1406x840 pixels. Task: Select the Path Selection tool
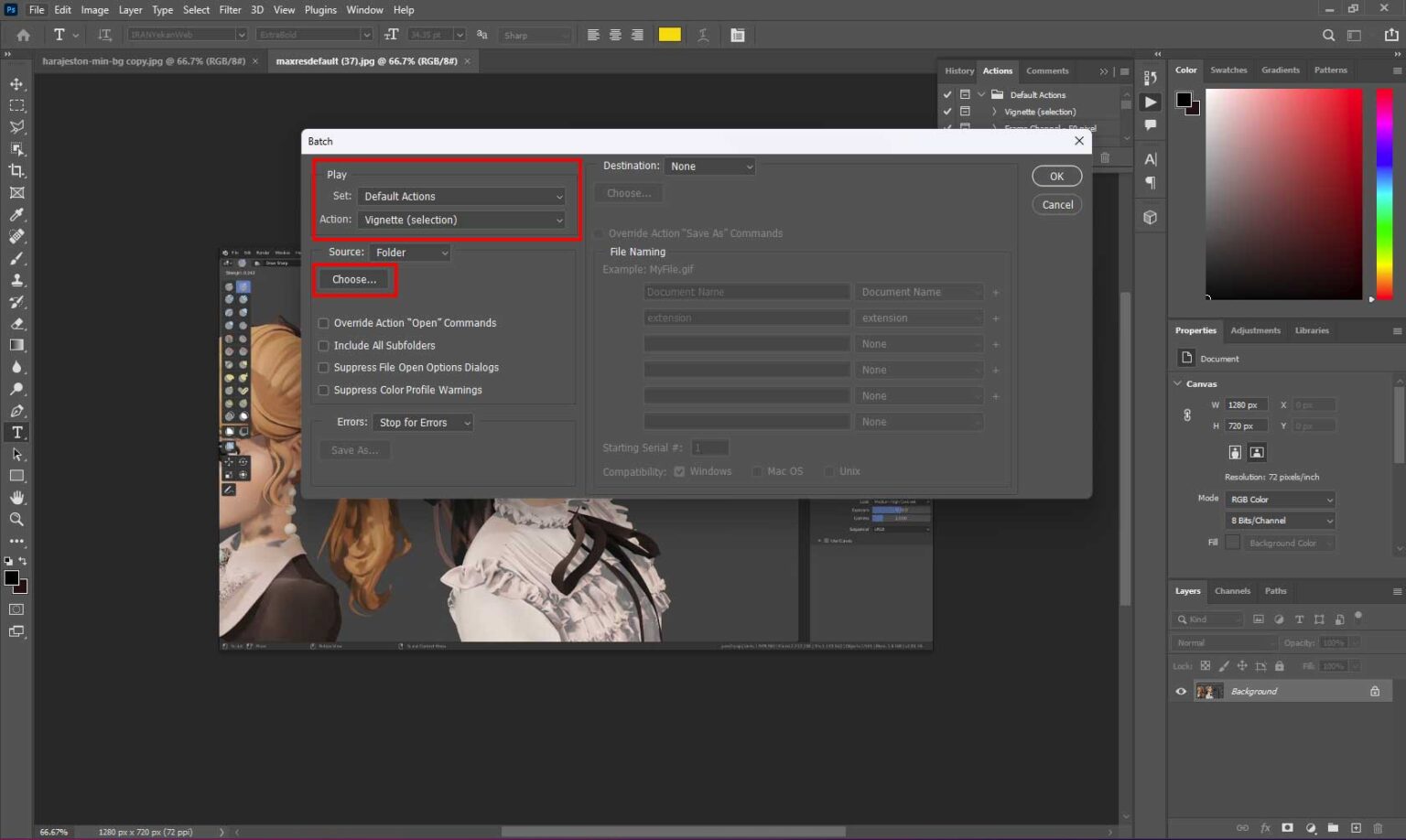coord(16,455)
